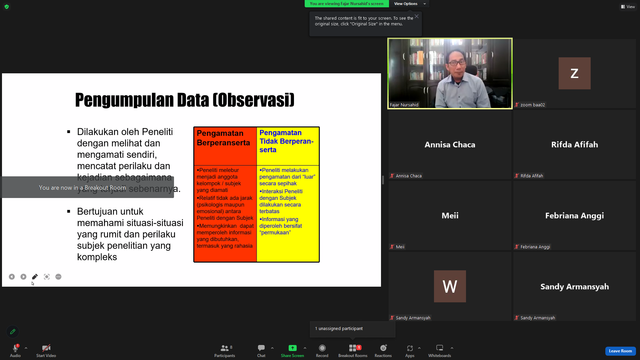Click the You are now in a Breakout Room banner
This screenshot has height=360, width=640.
88,187
